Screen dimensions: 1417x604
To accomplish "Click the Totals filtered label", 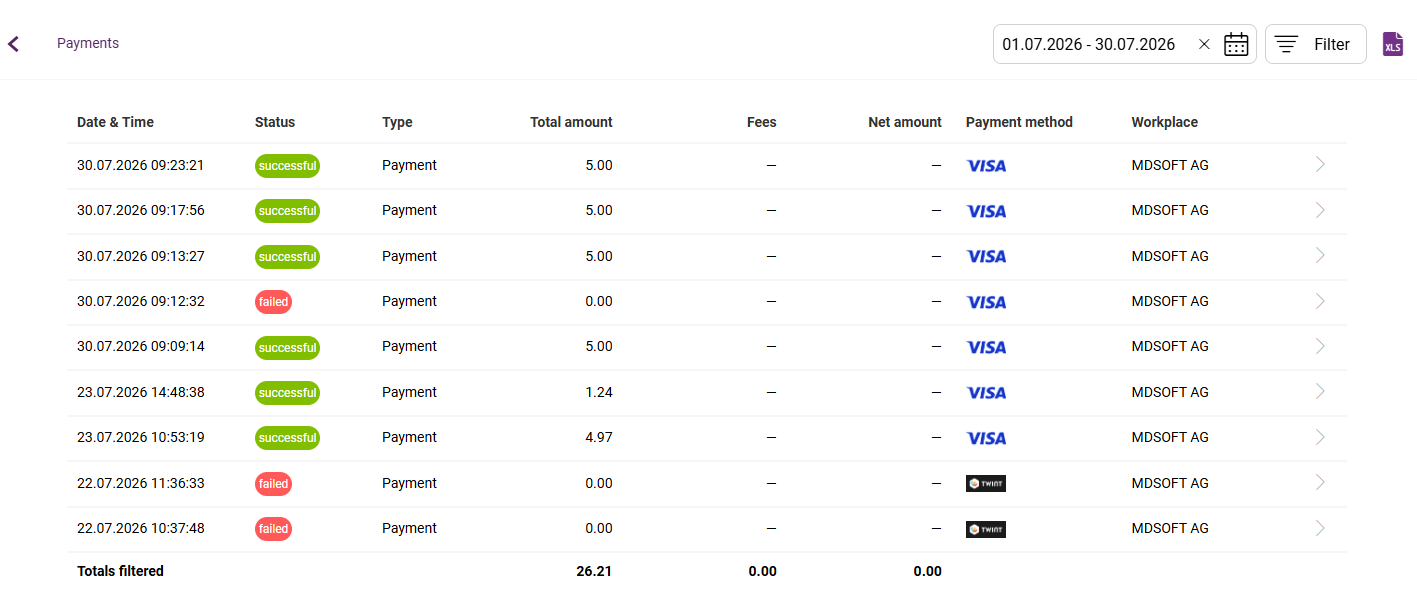I will coord(120,571).
